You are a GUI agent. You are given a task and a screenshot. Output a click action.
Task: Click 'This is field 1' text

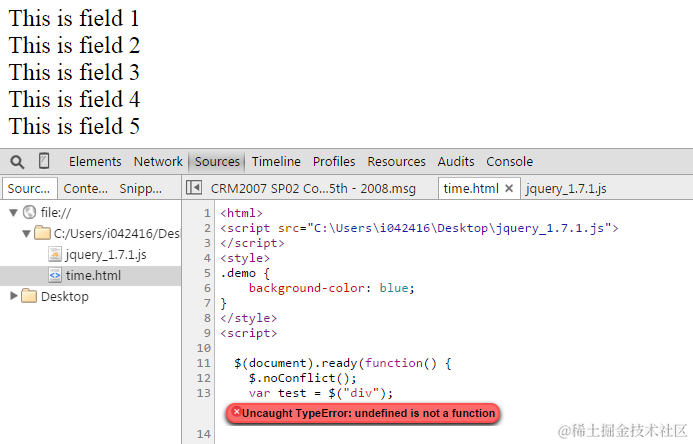coord(74,19)
